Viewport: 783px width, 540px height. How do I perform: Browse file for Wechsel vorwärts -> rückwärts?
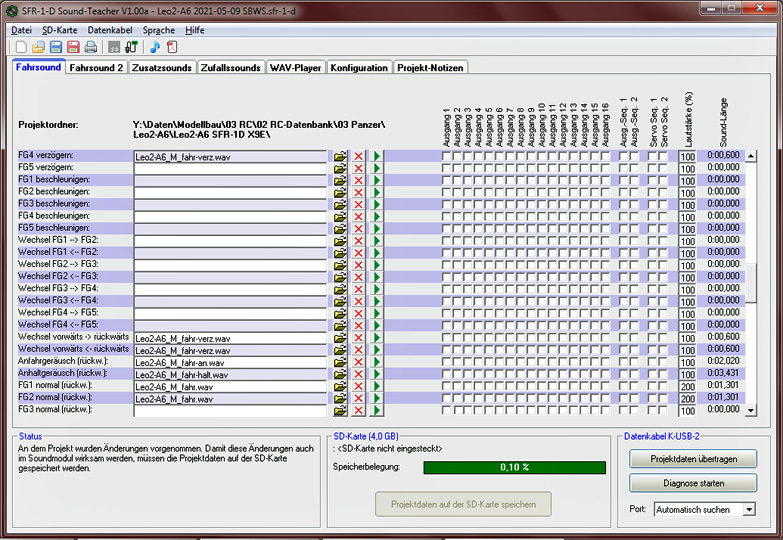[x=340, y=338]
